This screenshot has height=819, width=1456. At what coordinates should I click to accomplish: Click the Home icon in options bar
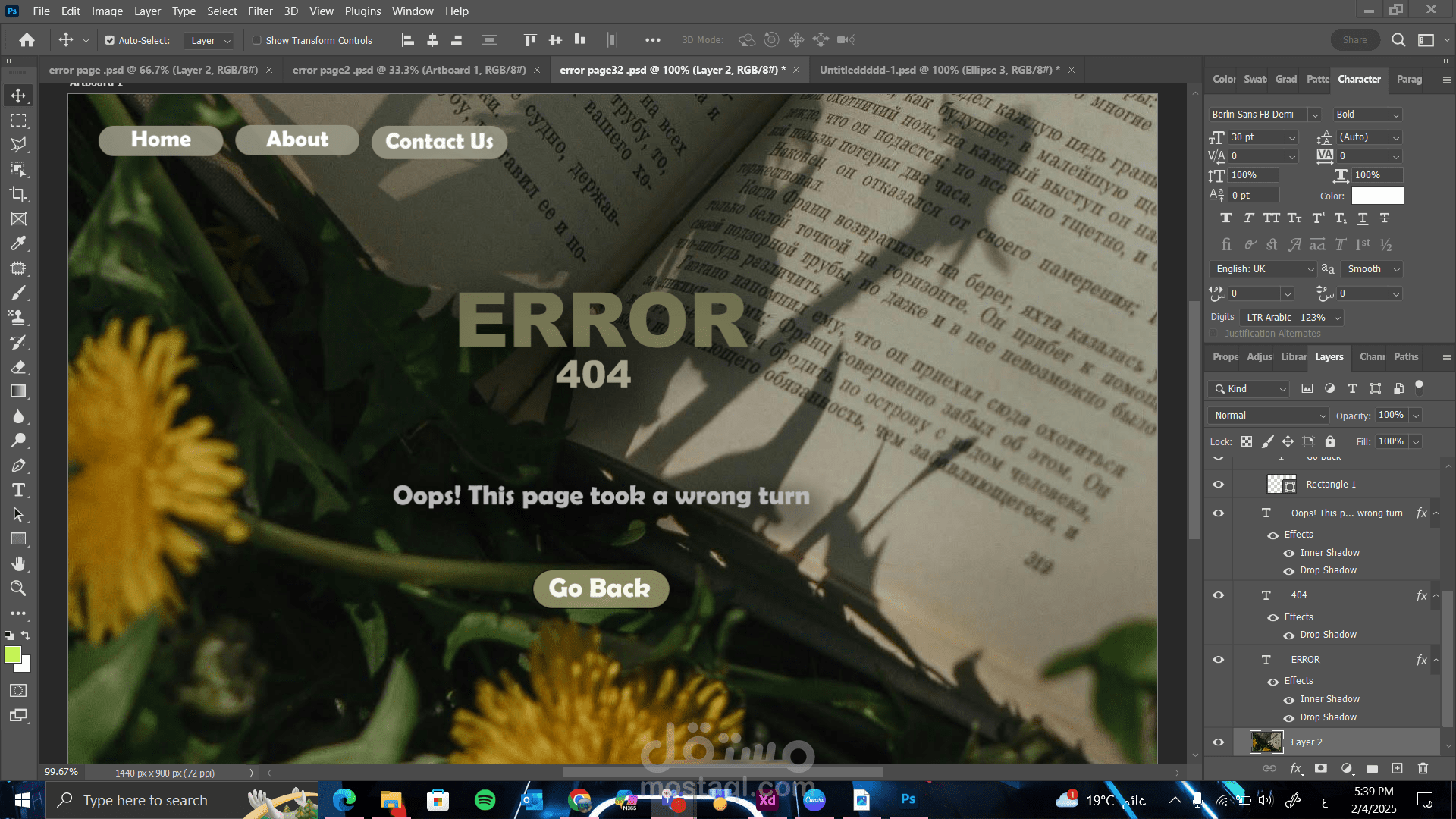pyautogui.click(x=27, y=40)
